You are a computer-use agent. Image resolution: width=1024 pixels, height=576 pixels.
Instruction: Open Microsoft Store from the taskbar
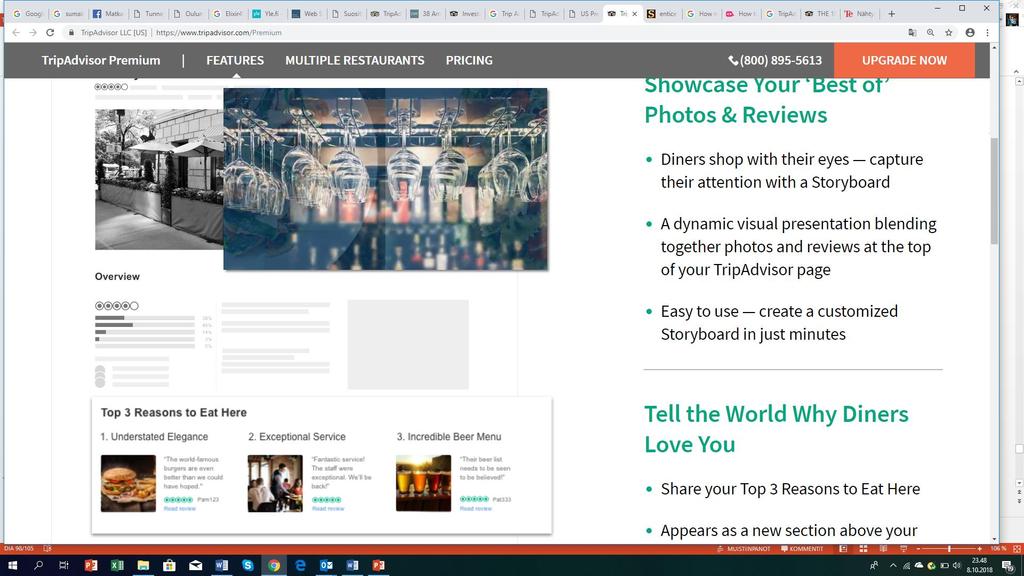click(169, 566)
